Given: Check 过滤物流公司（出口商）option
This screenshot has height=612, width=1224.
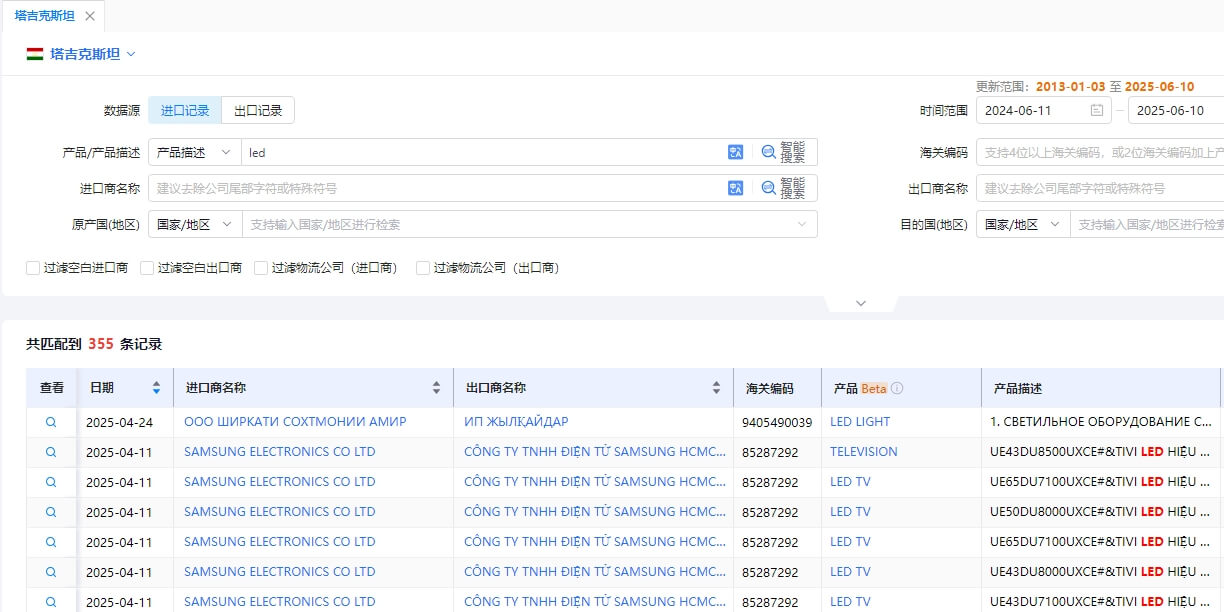Looking at the screenshot, I should click(x=423, y=268).
